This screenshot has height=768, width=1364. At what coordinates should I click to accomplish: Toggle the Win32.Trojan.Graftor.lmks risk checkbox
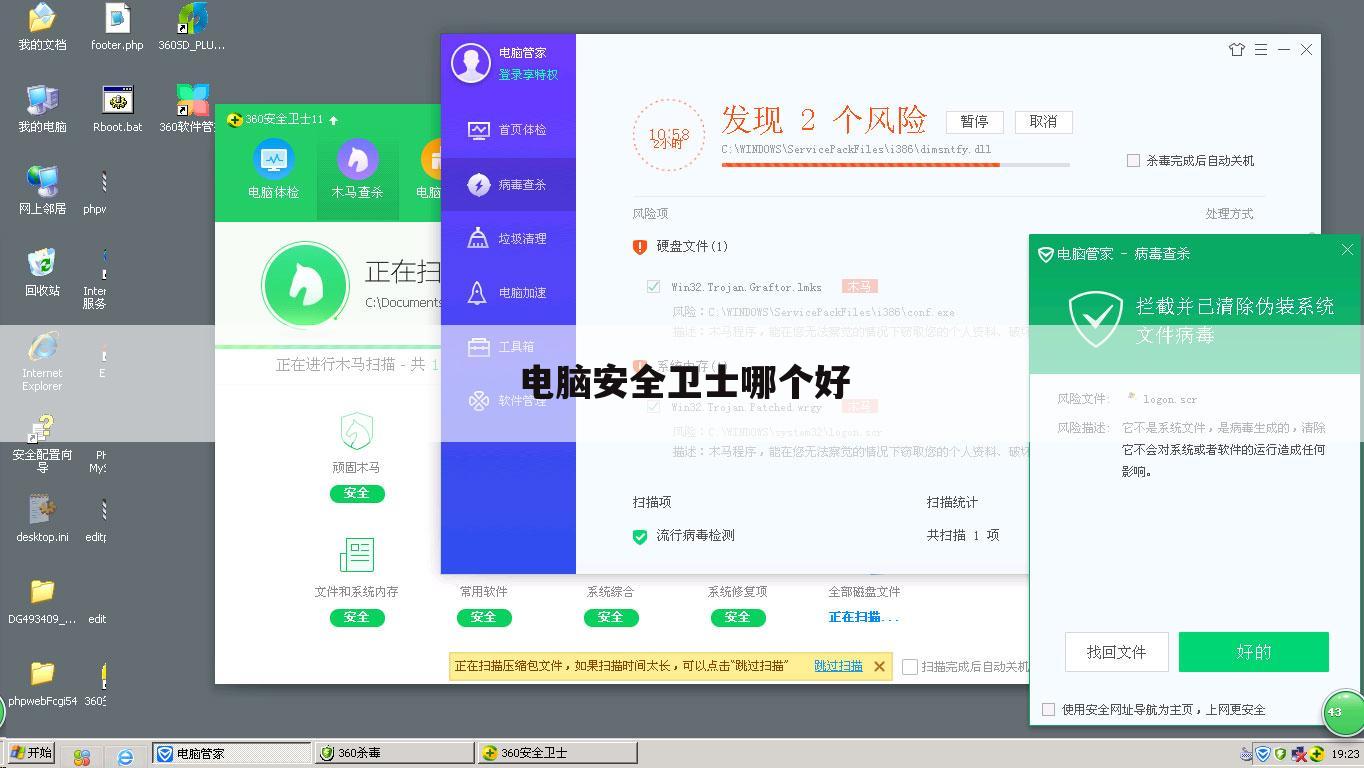(653, 286)
